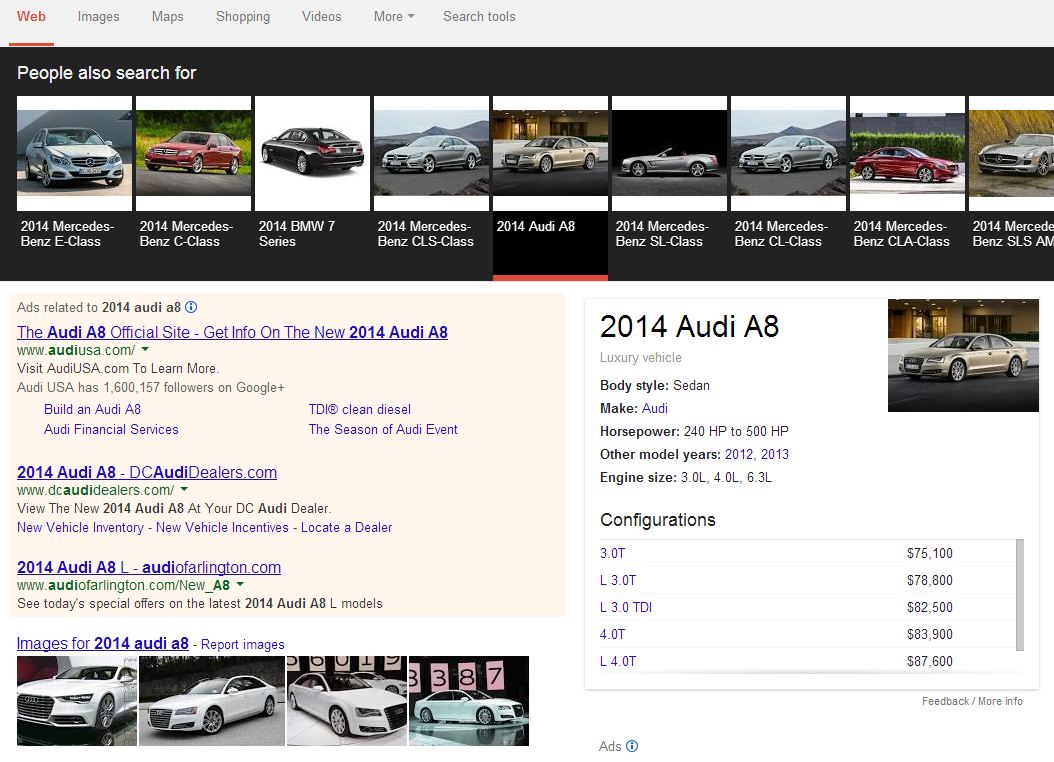The image size is (1054, 762).
Task: Select the L 3.0T configuration
Action: click(x=618, y=580)
